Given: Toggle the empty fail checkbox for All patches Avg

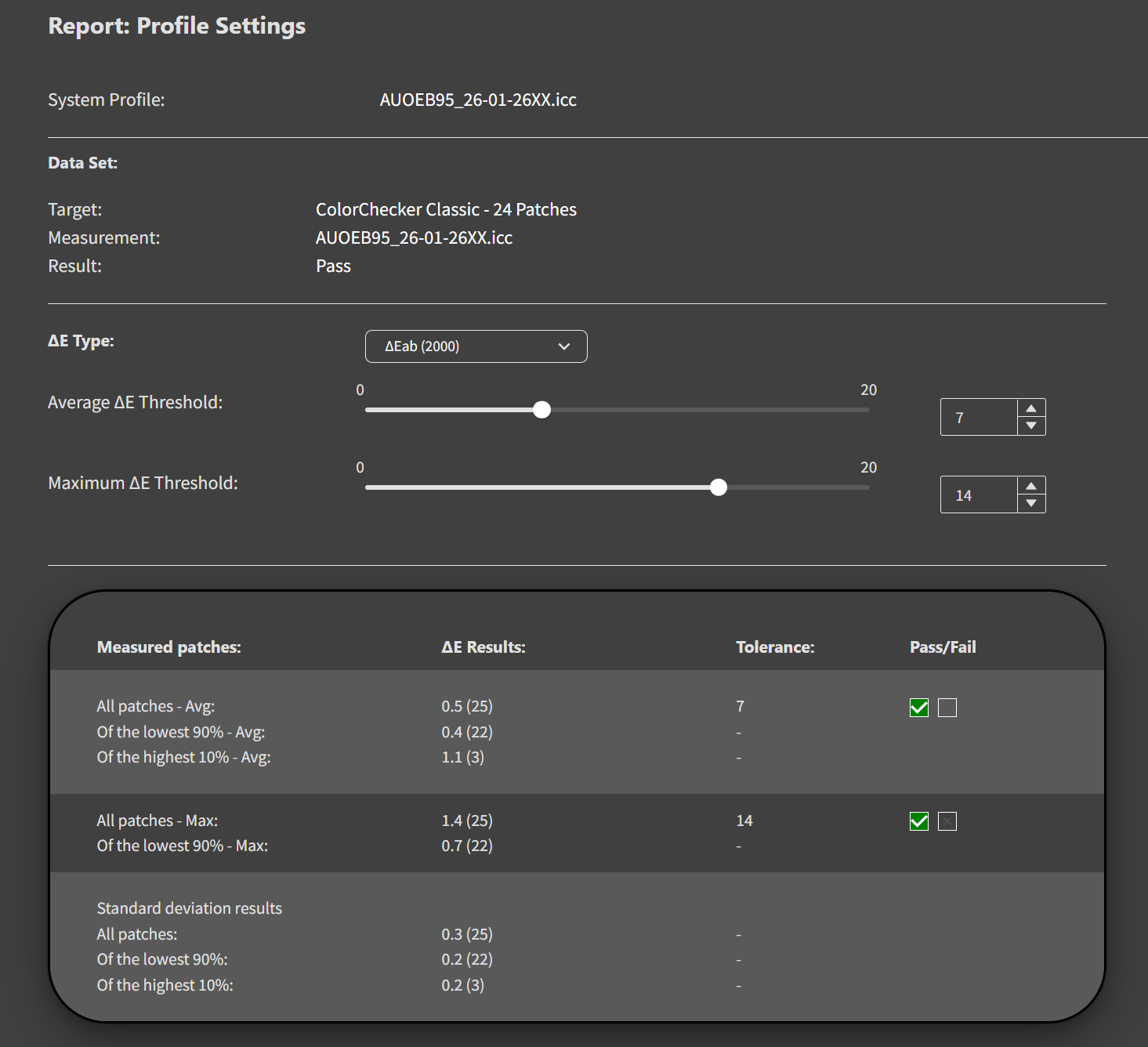Looking at the screenshot, I should click(x=947, y=708).
